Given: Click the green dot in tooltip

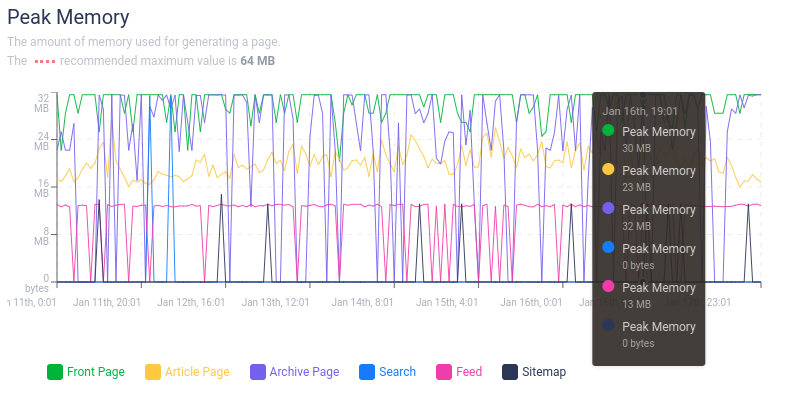Looking at the screenshot, I should pos(608,130).
